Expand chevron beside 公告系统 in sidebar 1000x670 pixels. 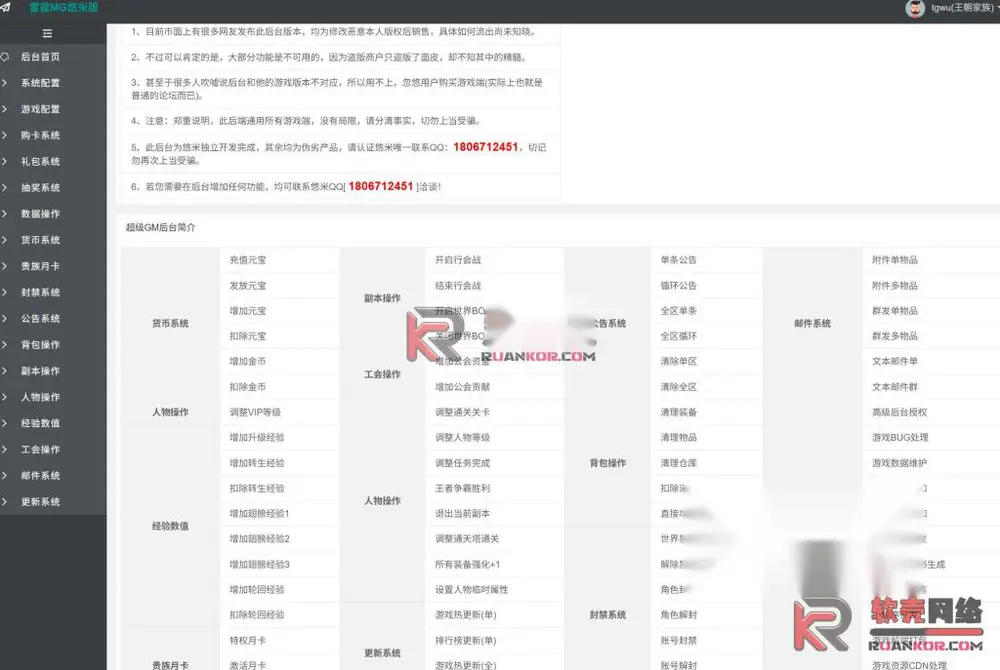tap(4, 318)
